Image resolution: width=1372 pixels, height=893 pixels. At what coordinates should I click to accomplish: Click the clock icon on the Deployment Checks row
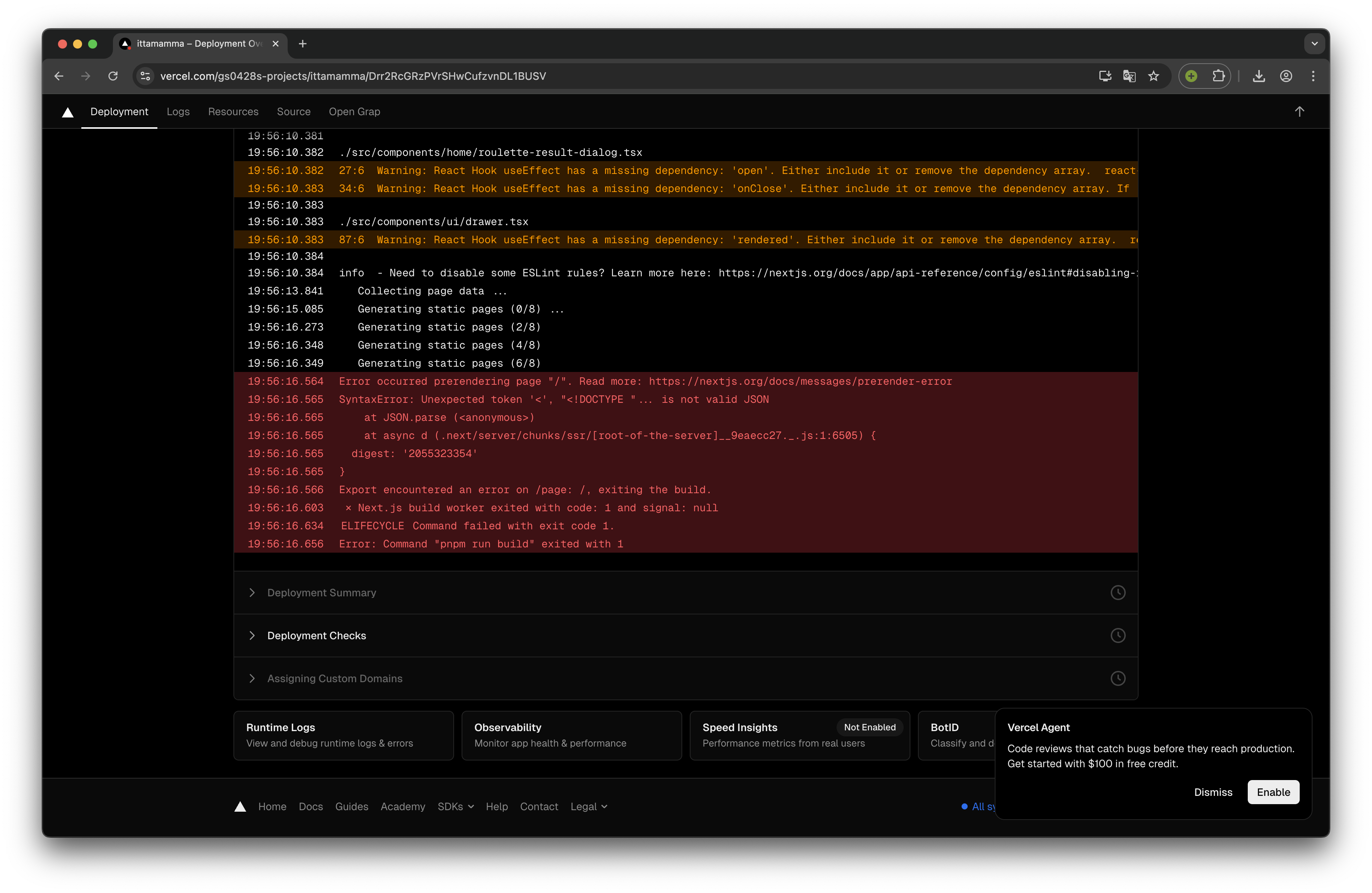click(x=1118, y=635)
